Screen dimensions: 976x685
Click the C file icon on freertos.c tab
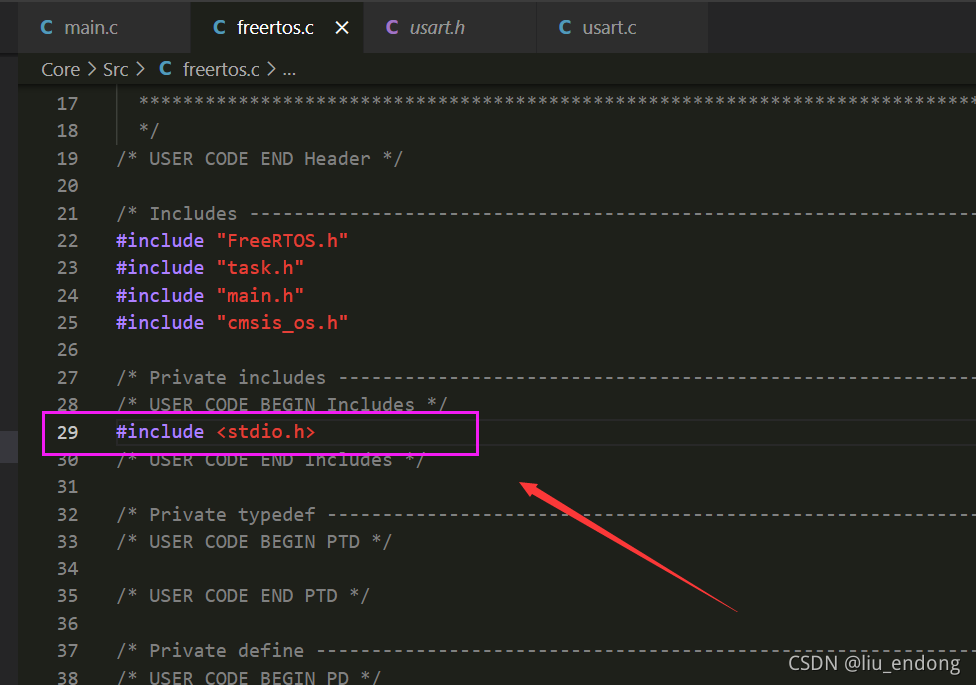219,27
